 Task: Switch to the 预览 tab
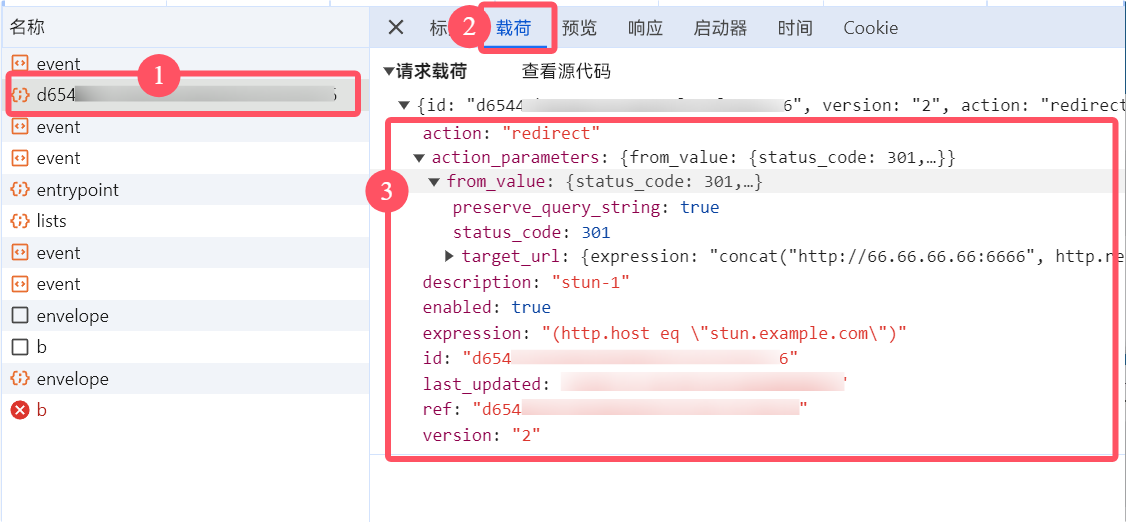pyautogui.click(x=579, y=28)
